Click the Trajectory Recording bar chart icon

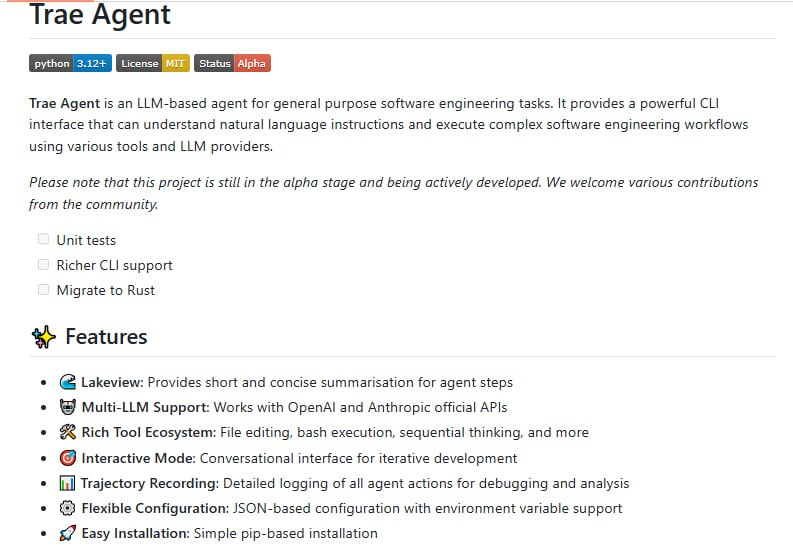coord(68,483)
